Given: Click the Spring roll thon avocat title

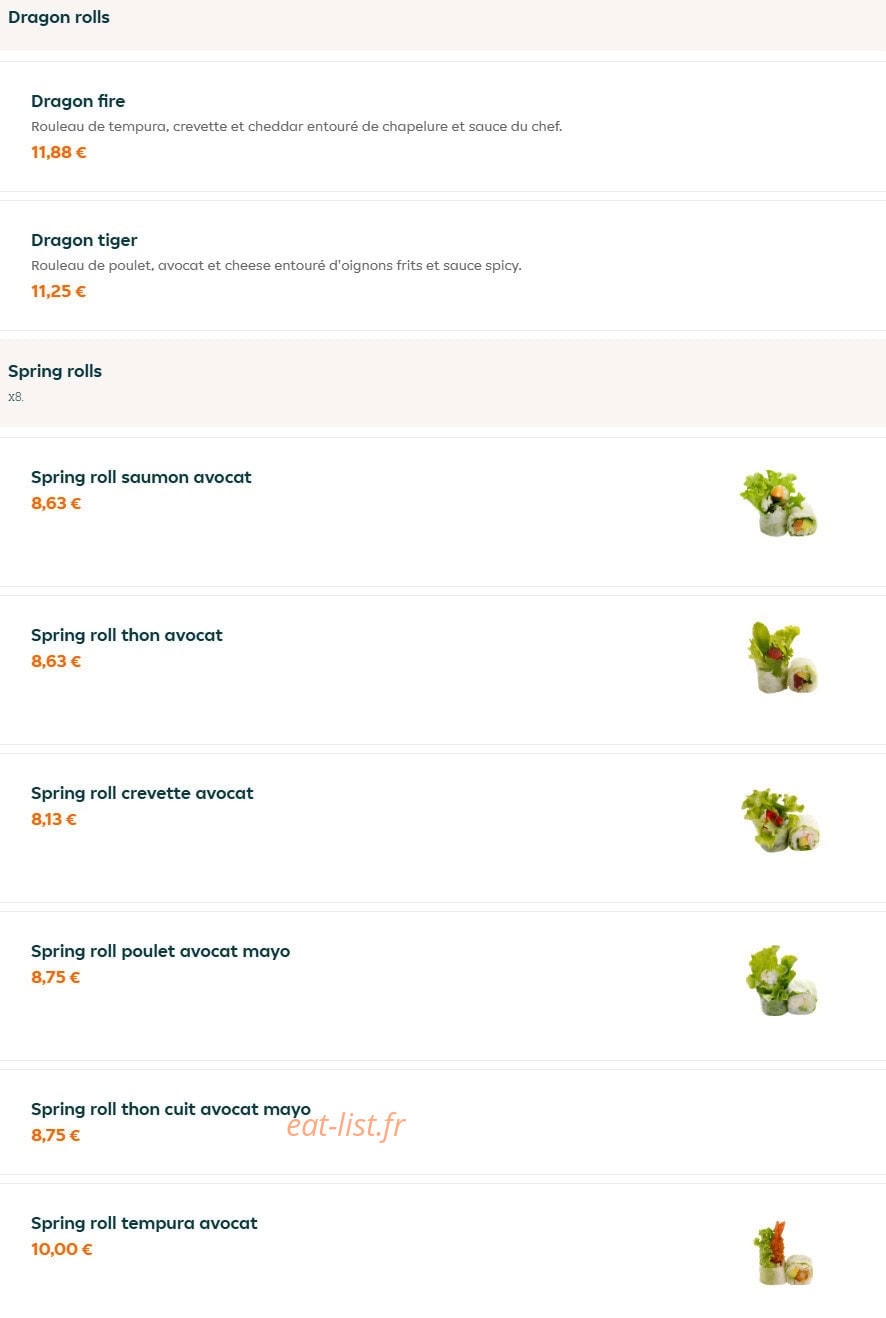Looking at the screenshot, I should point(127,635).
